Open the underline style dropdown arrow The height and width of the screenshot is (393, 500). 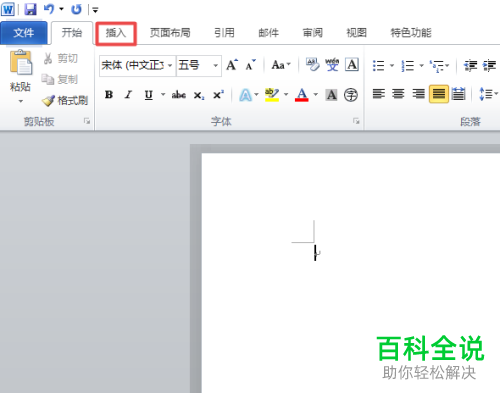tap(163, 95)
